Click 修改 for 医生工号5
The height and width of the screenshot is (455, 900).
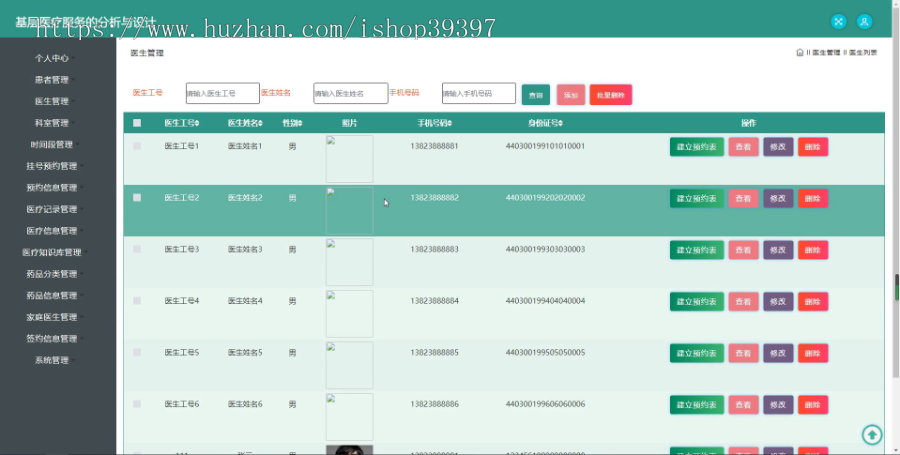point(778,353)
